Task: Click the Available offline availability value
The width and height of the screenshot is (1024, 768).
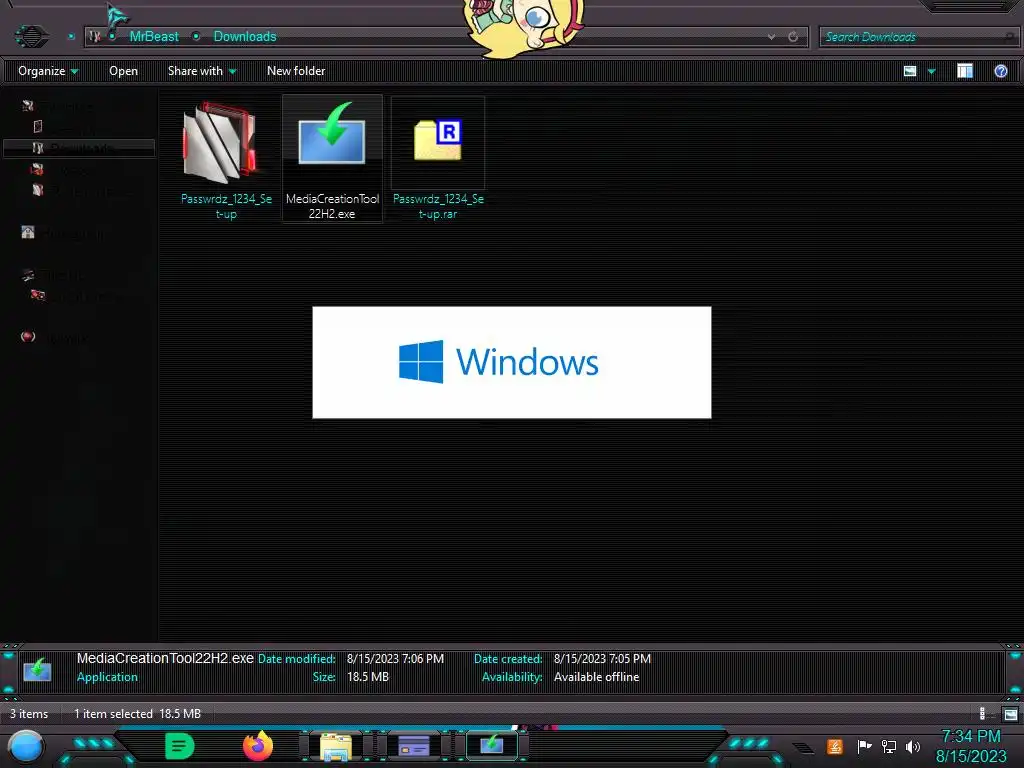Action: pyautogui.click(x=596, y=677)
